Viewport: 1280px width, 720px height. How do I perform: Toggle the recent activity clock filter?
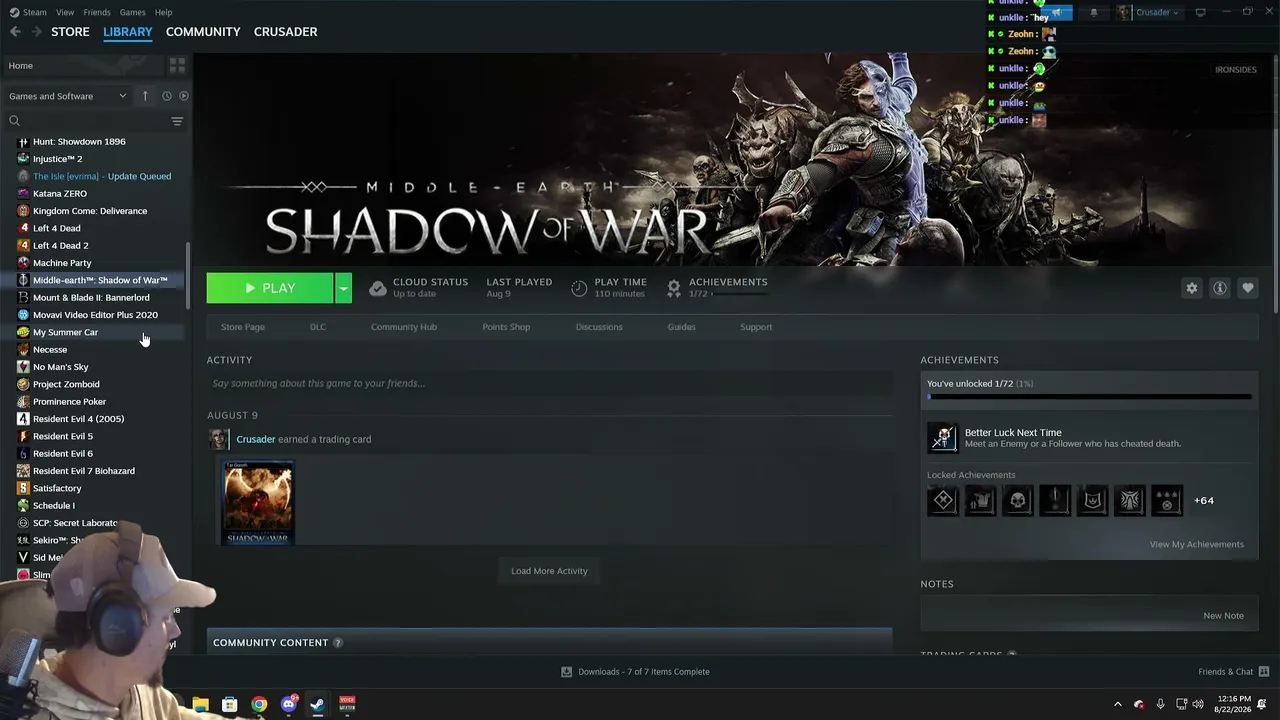point(167,96)
